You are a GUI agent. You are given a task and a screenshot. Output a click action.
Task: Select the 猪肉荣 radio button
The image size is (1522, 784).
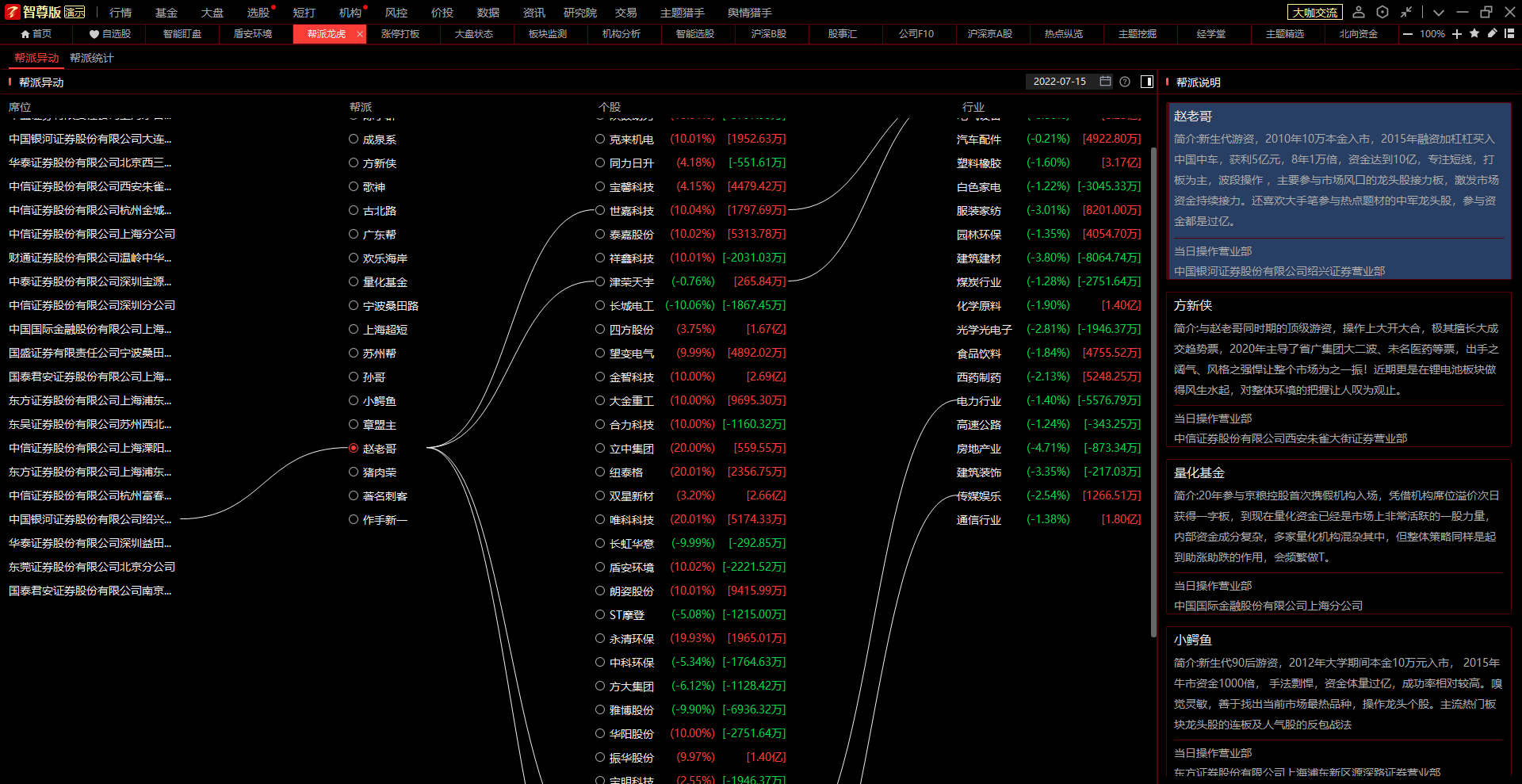(x=354, y=472)
